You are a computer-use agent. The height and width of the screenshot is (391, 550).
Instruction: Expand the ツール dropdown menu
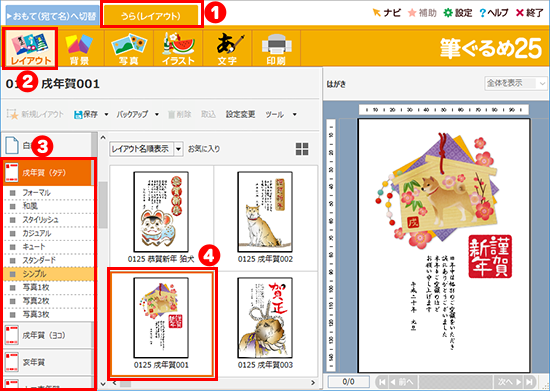point(295,114)
